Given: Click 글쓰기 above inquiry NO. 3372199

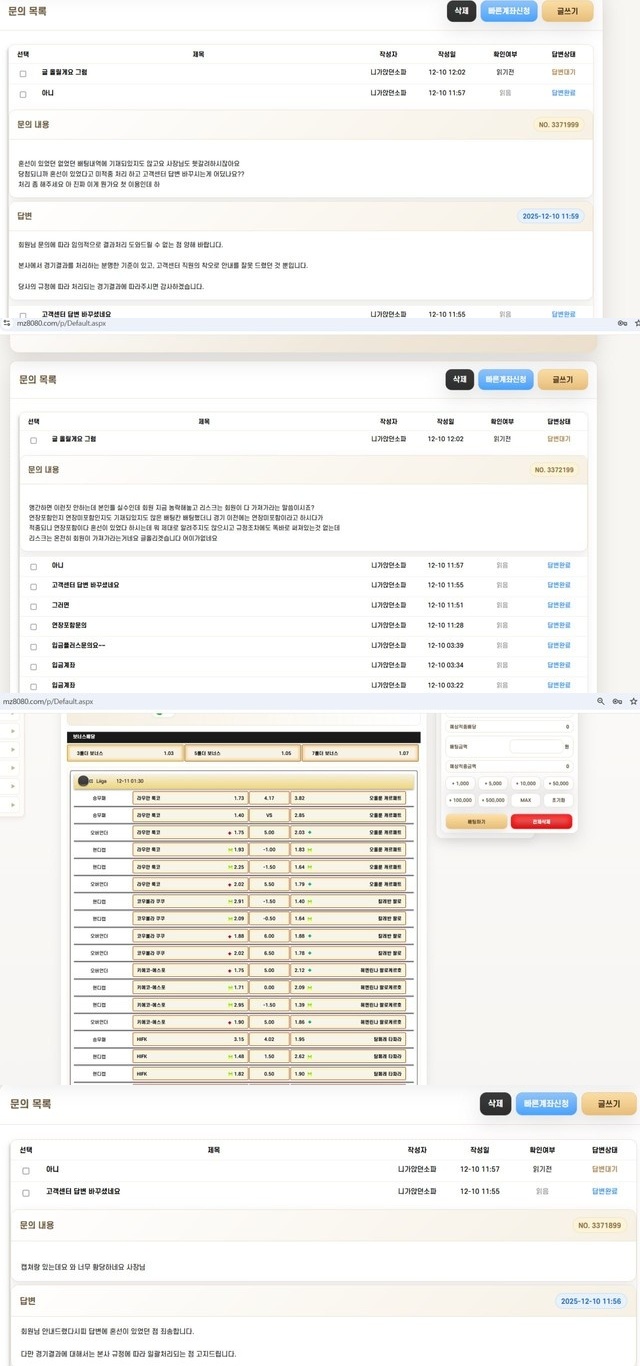Looking at the screenshot, I should coord(563,380).
